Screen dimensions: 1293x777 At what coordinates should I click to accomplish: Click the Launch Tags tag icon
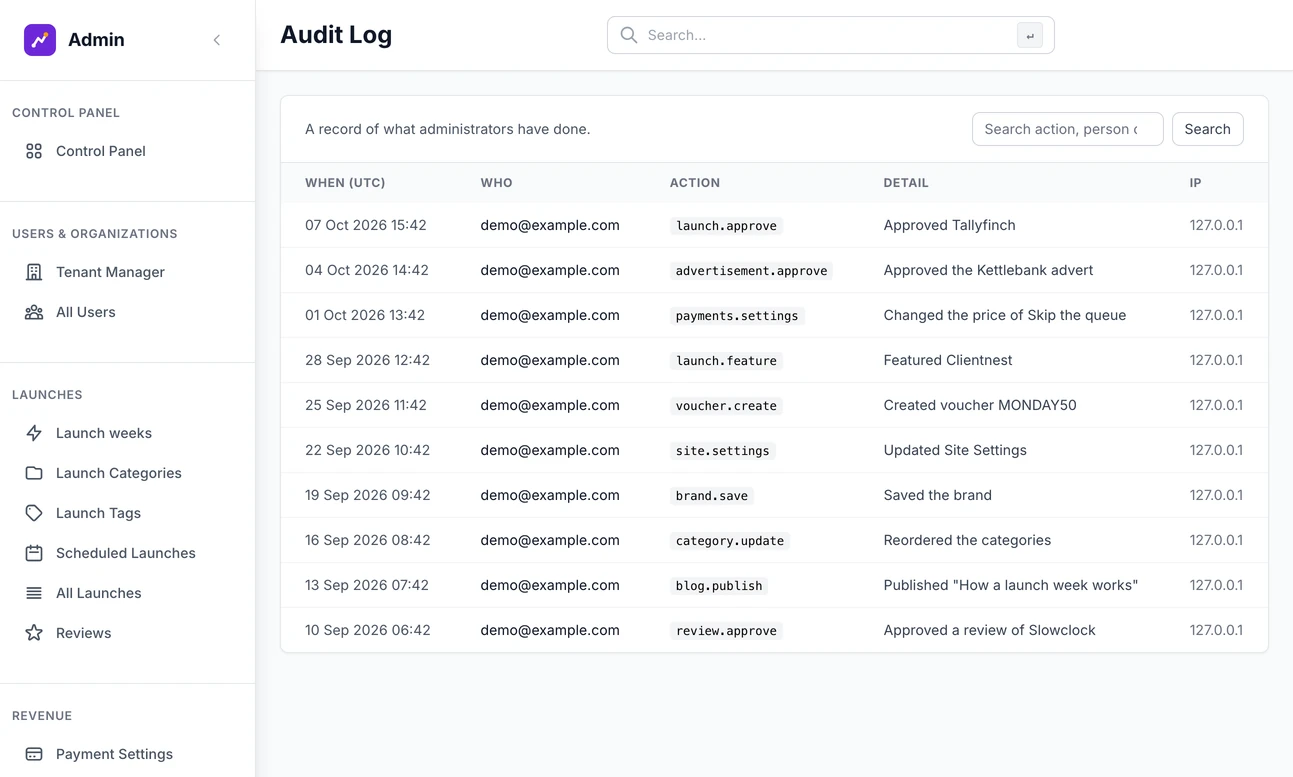pos(34,513)
